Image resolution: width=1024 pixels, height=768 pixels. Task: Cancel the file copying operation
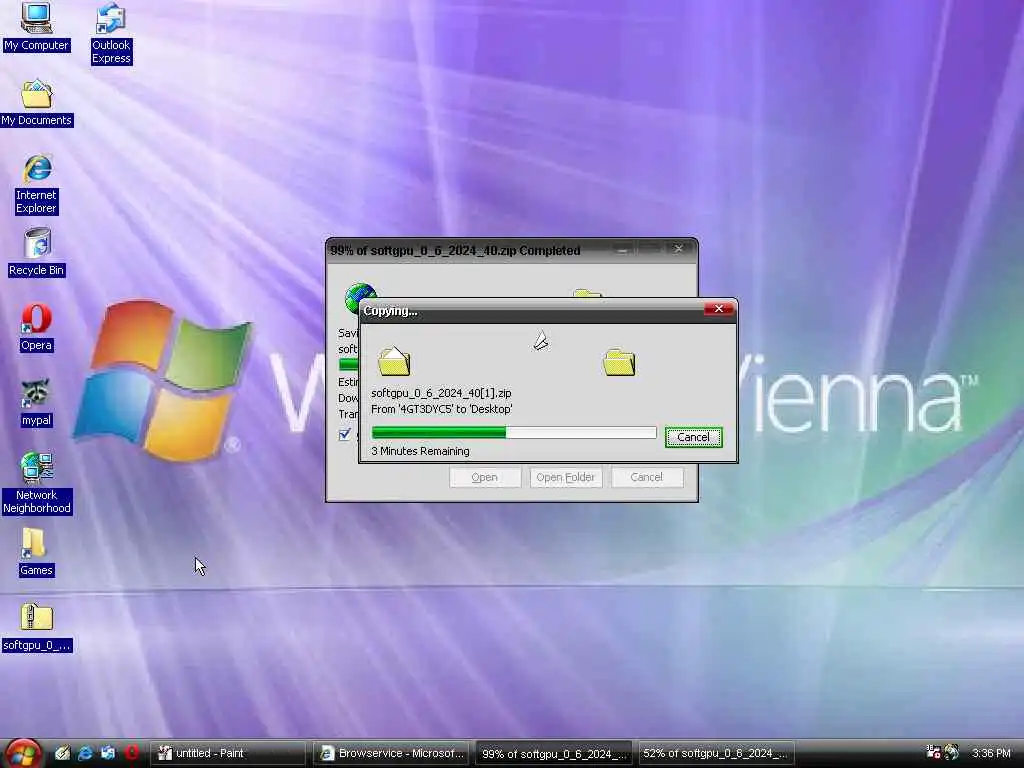click(x=694, y=437)
